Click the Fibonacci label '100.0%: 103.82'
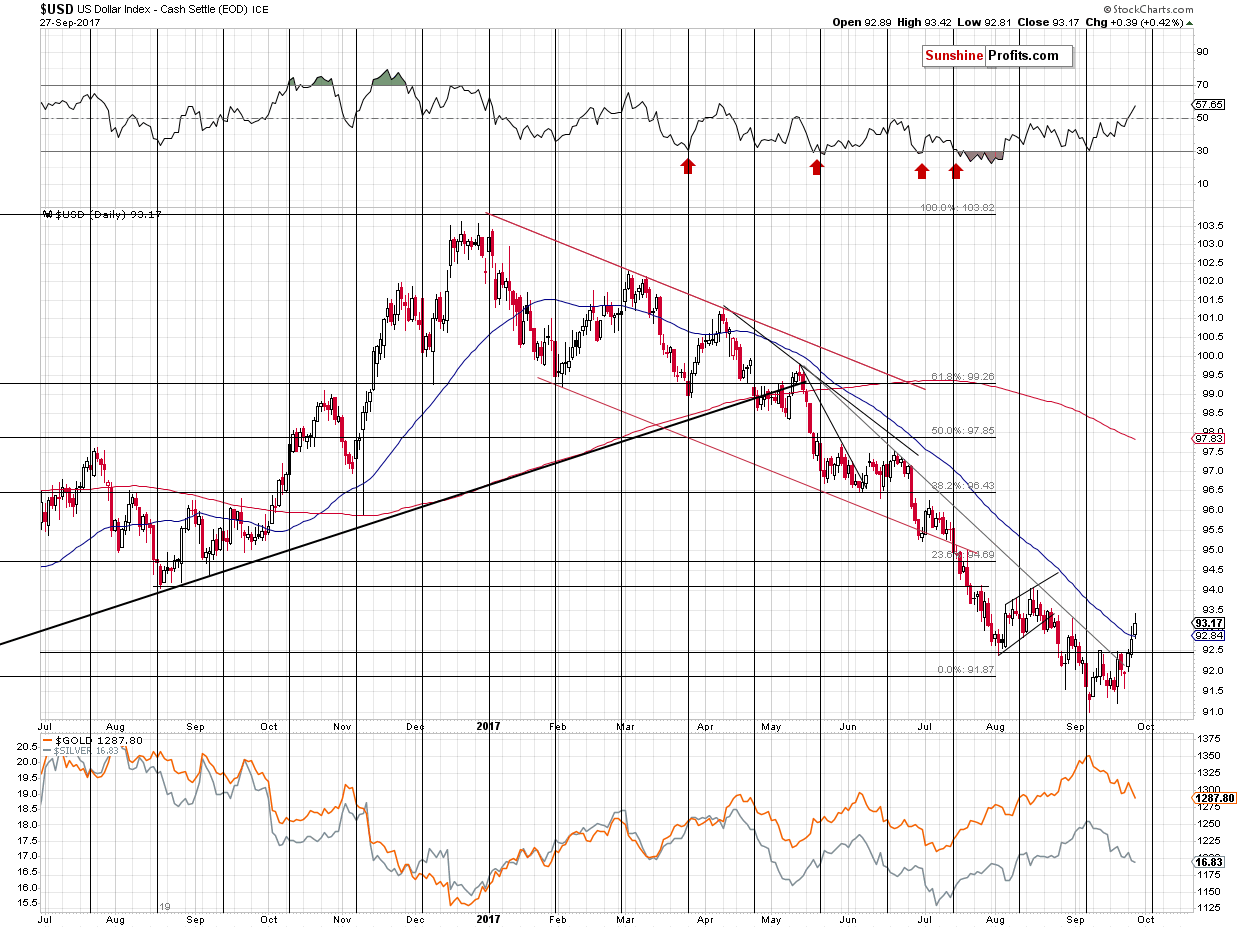 point(957,208)
